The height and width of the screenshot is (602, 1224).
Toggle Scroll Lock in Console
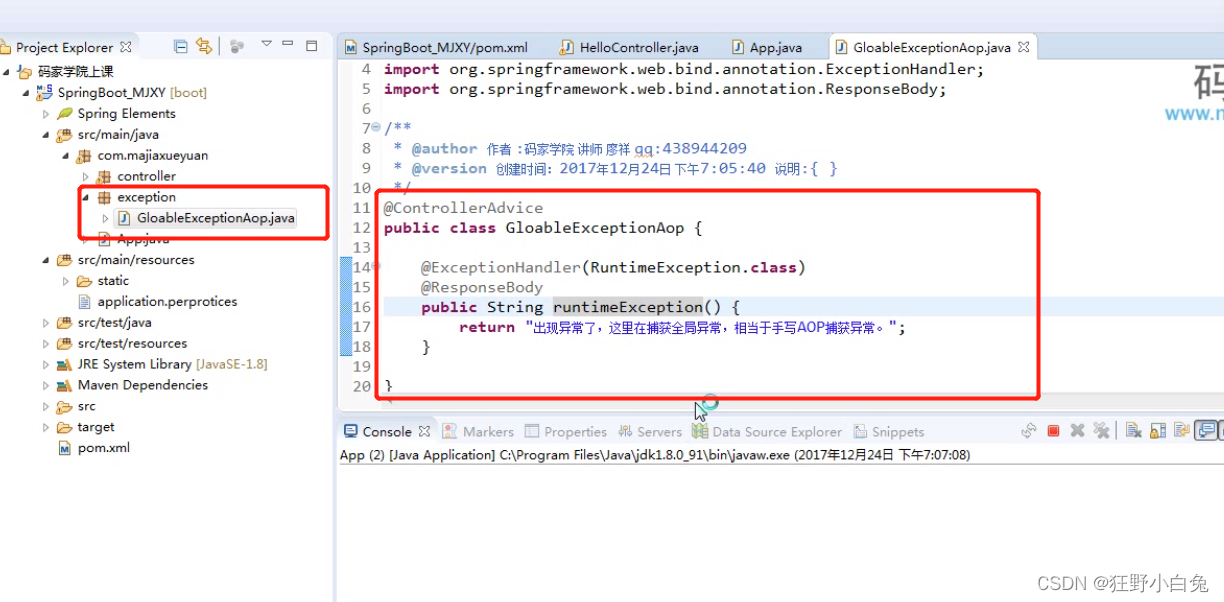click(1157, 431)
